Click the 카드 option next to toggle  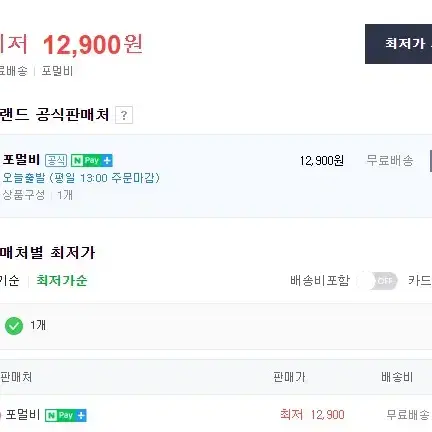[420, 281]
